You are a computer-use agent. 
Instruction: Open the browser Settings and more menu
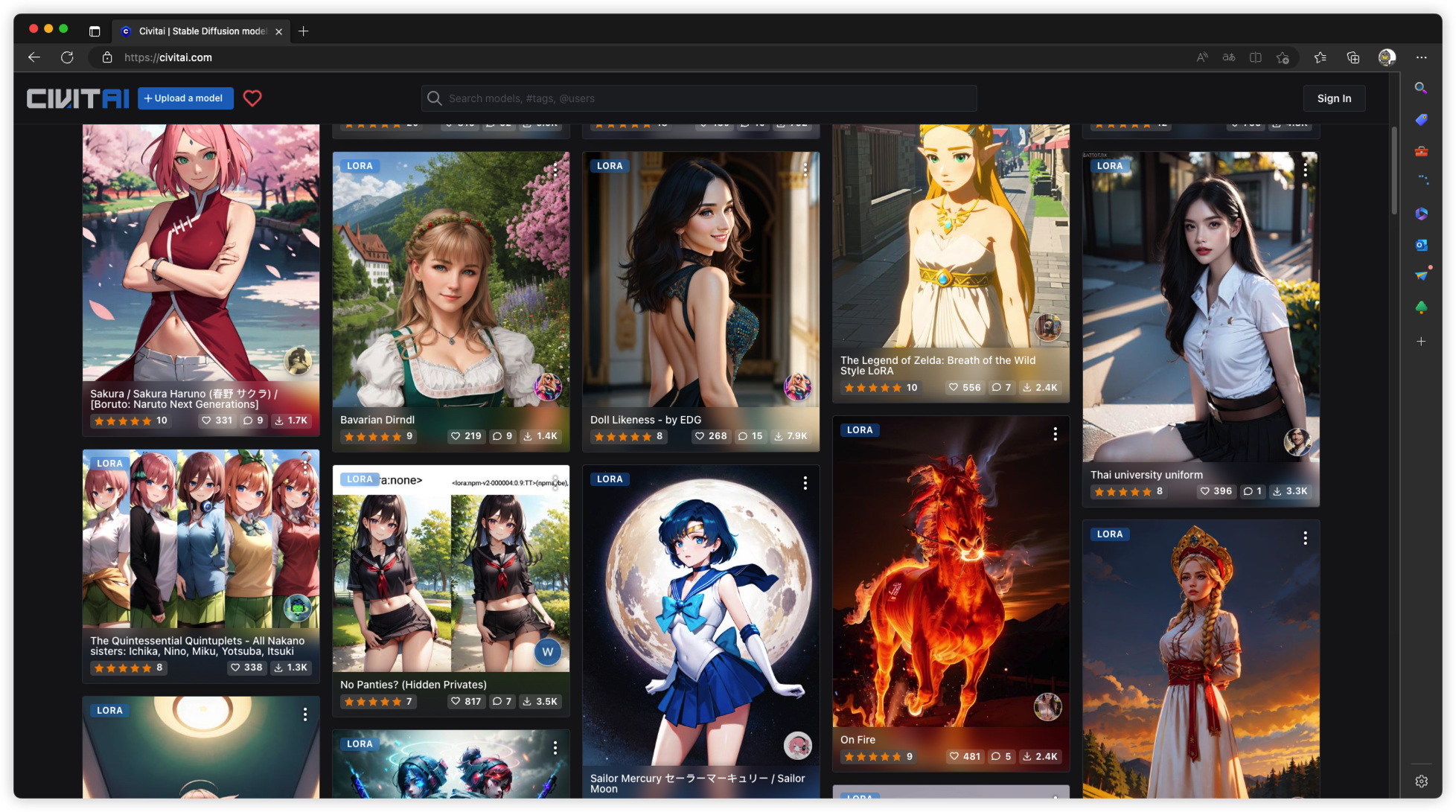pos(1421,57)
